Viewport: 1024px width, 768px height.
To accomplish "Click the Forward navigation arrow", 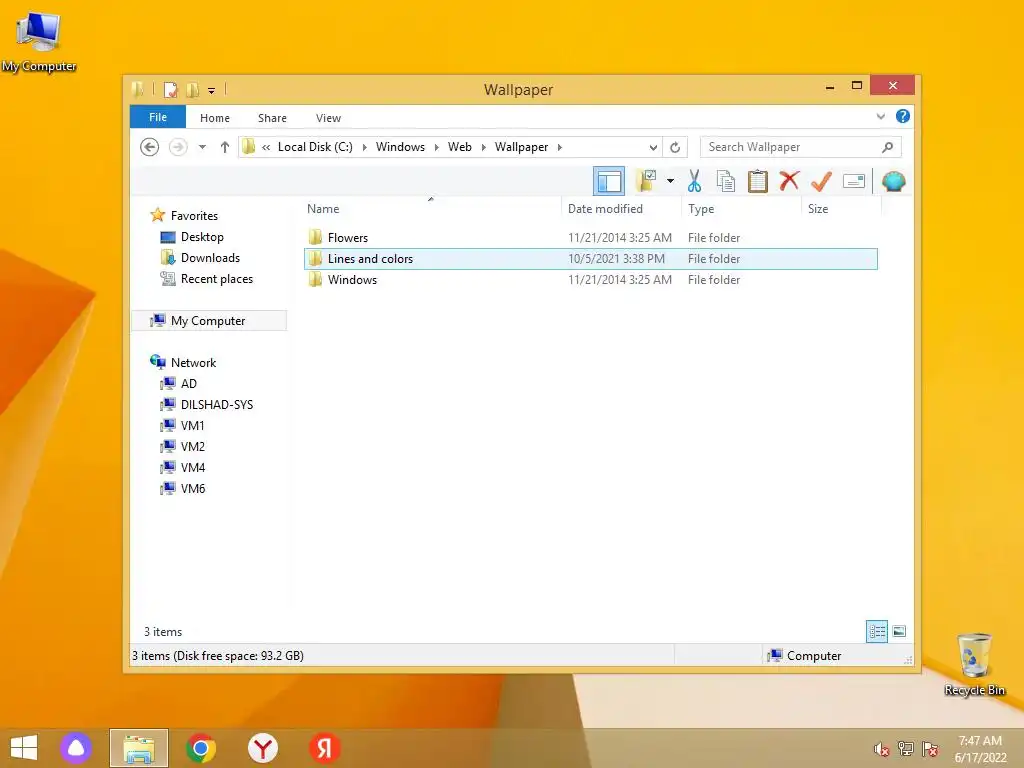I will point(178,147).
